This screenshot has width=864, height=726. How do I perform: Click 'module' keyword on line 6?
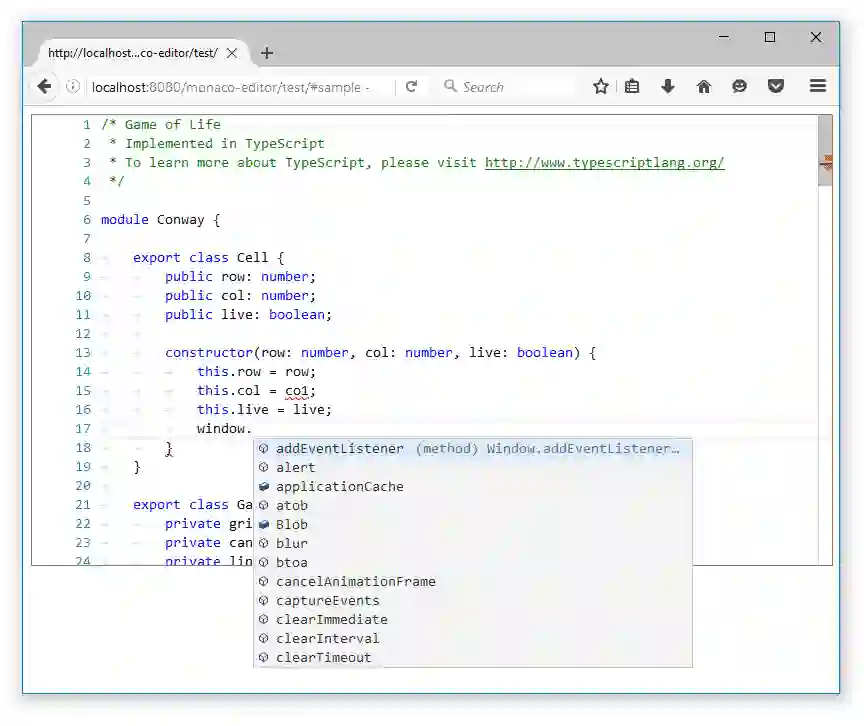pos(125,220)
